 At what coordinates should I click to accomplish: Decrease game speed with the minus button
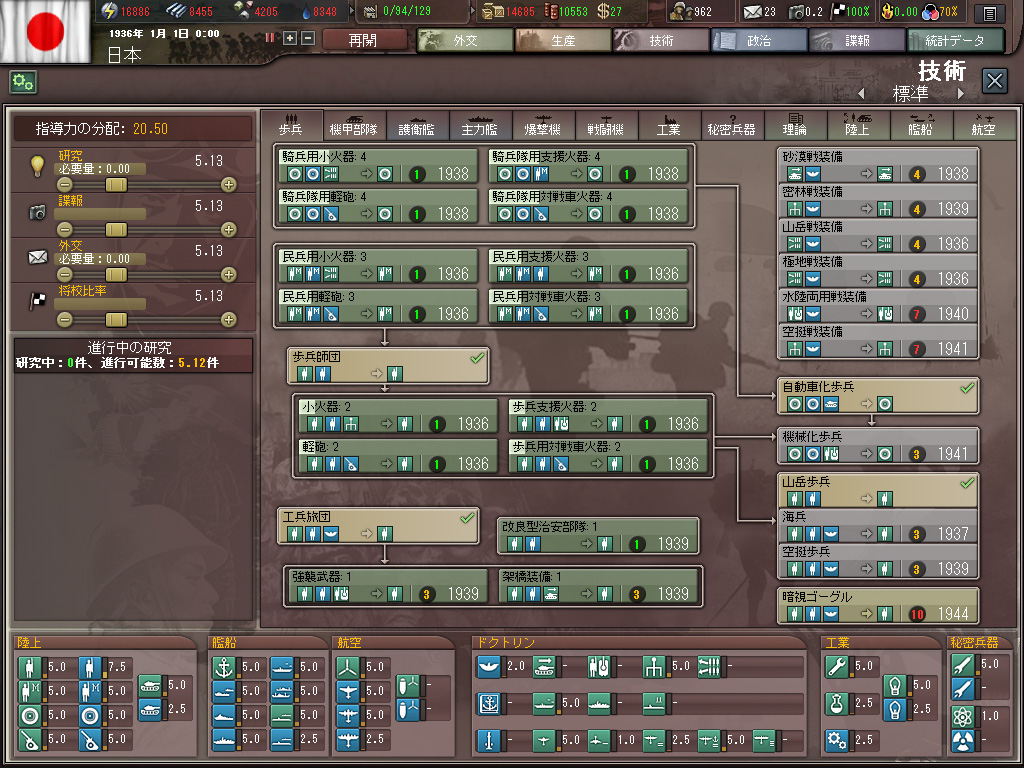pos(307,38)
